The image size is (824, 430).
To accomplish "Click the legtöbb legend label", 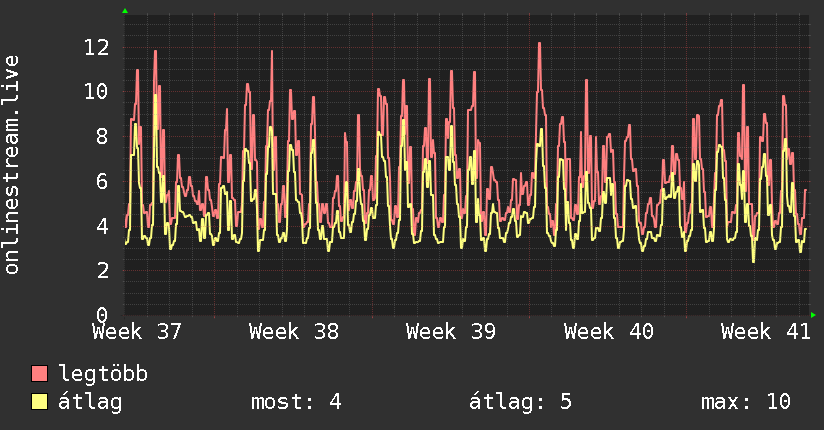I will pos(103,374).
